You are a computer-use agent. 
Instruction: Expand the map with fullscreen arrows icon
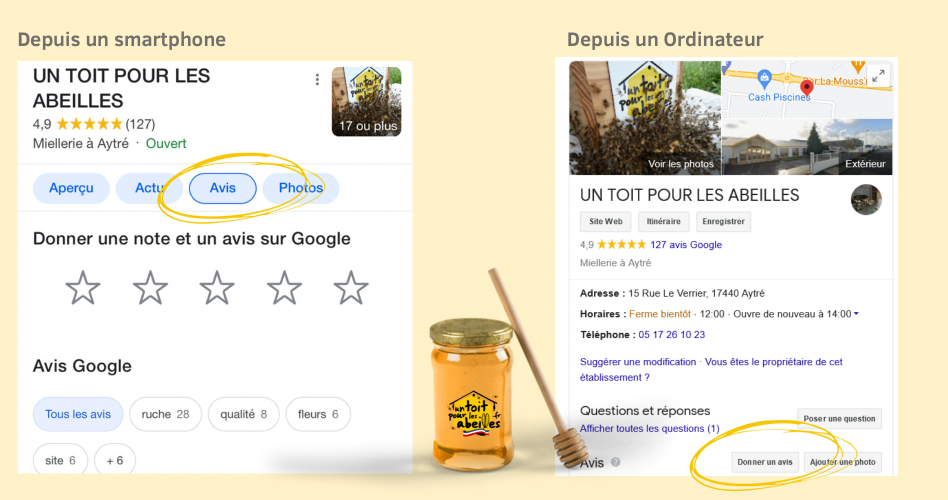[878, 76]
